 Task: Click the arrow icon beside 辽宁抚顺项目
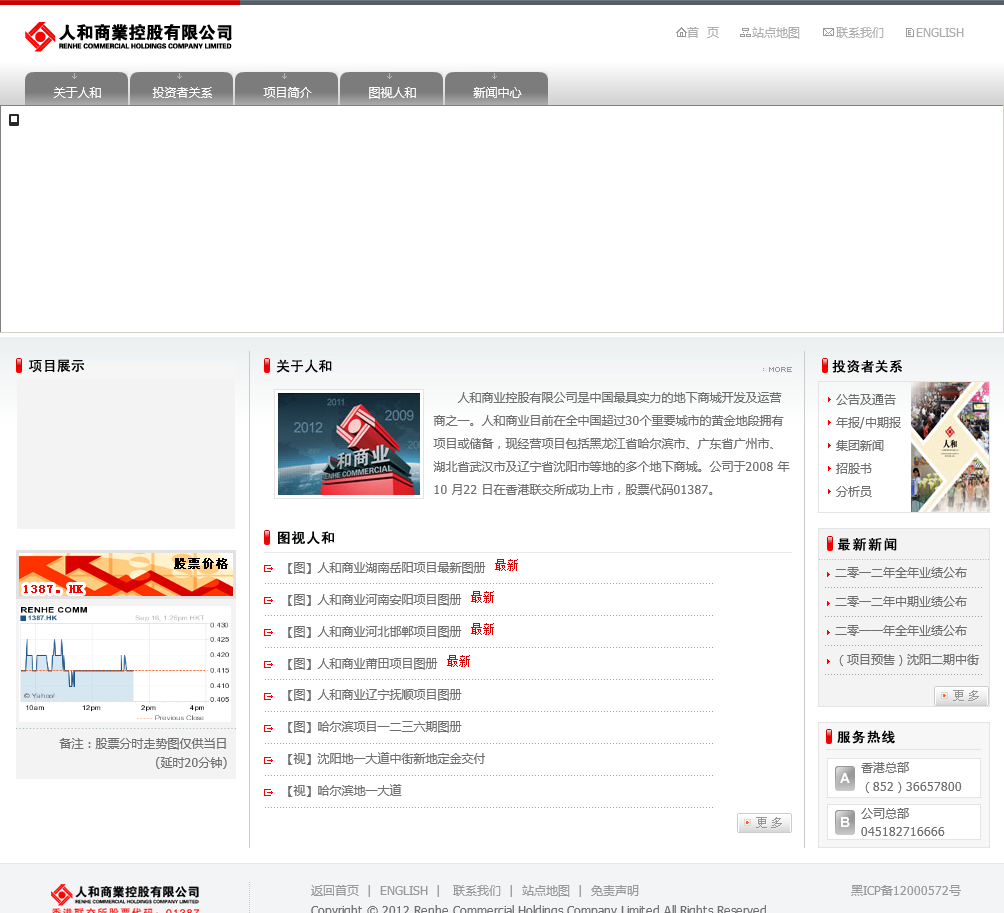(x=269, y=697)
